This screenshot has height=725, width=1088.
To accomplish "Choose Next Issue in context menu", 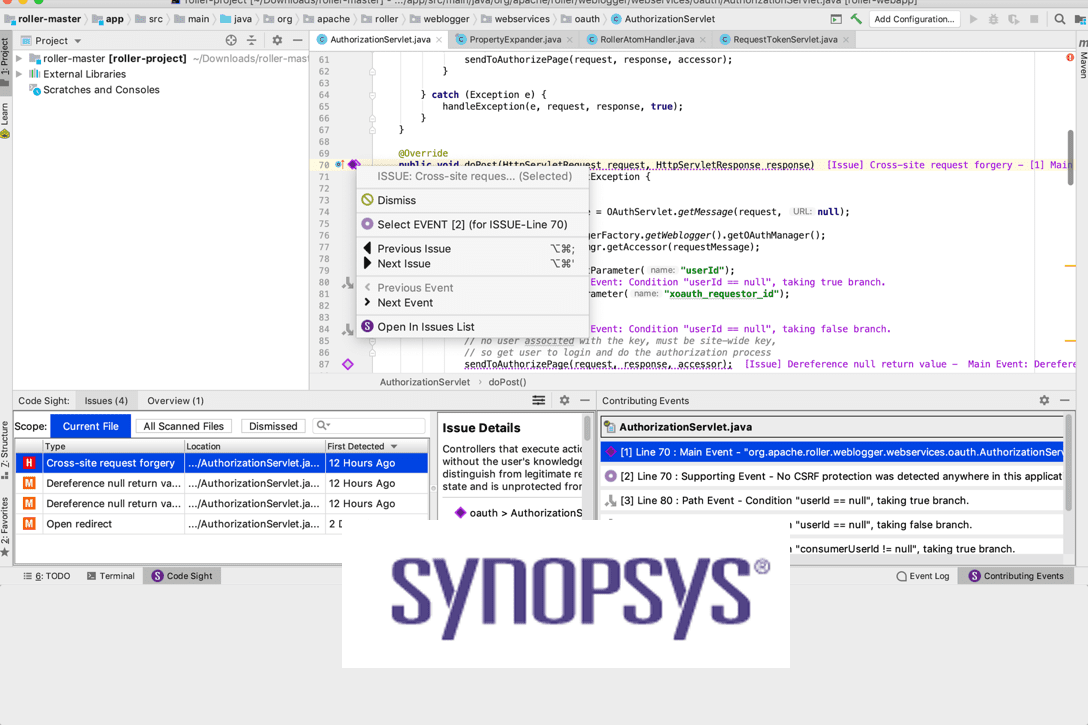I will [472, 264].
